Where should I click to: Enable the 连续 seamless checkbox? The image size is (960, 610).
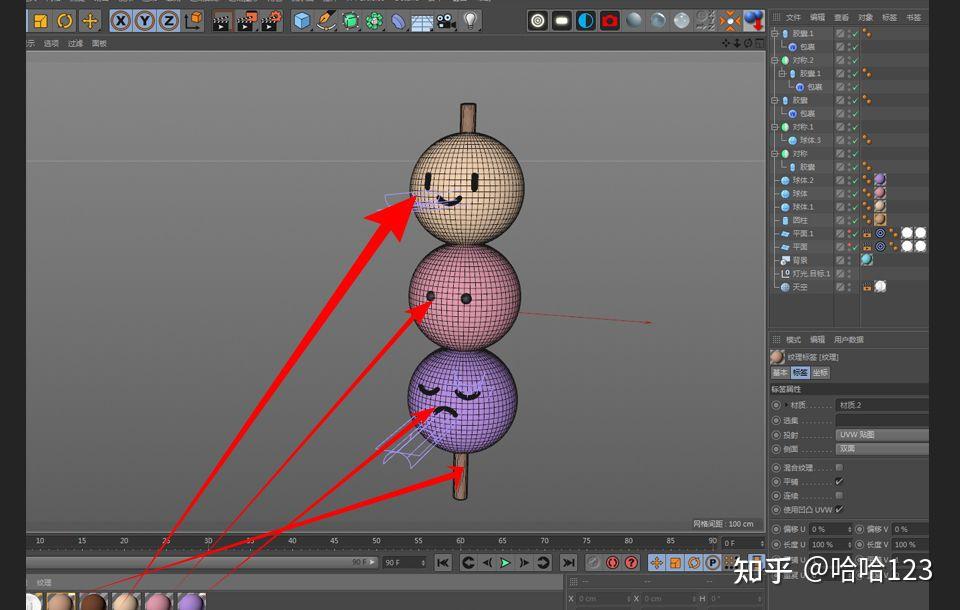[x=839, y=495]
